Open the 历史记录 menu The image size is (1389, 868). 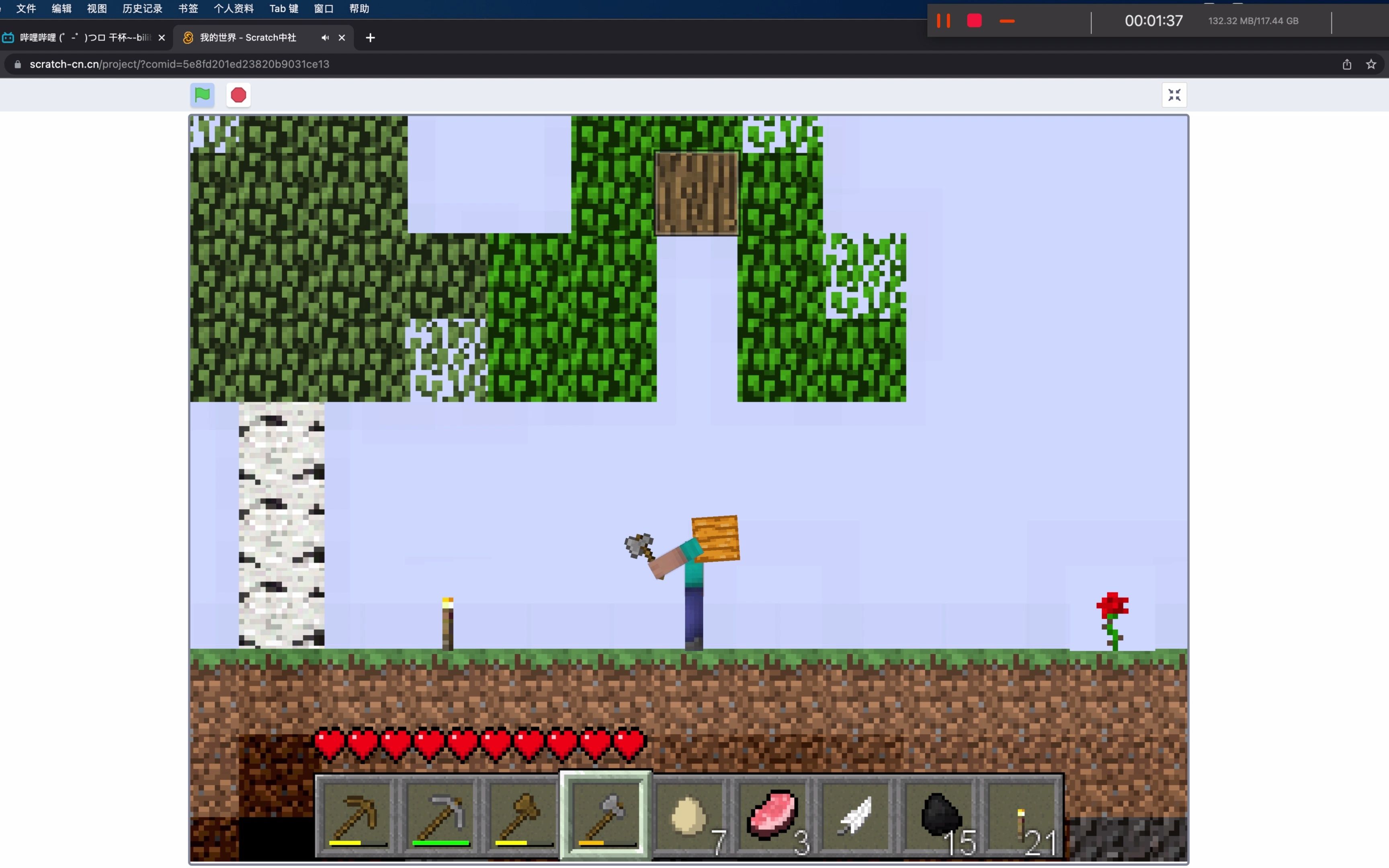[x=142, y=8]
